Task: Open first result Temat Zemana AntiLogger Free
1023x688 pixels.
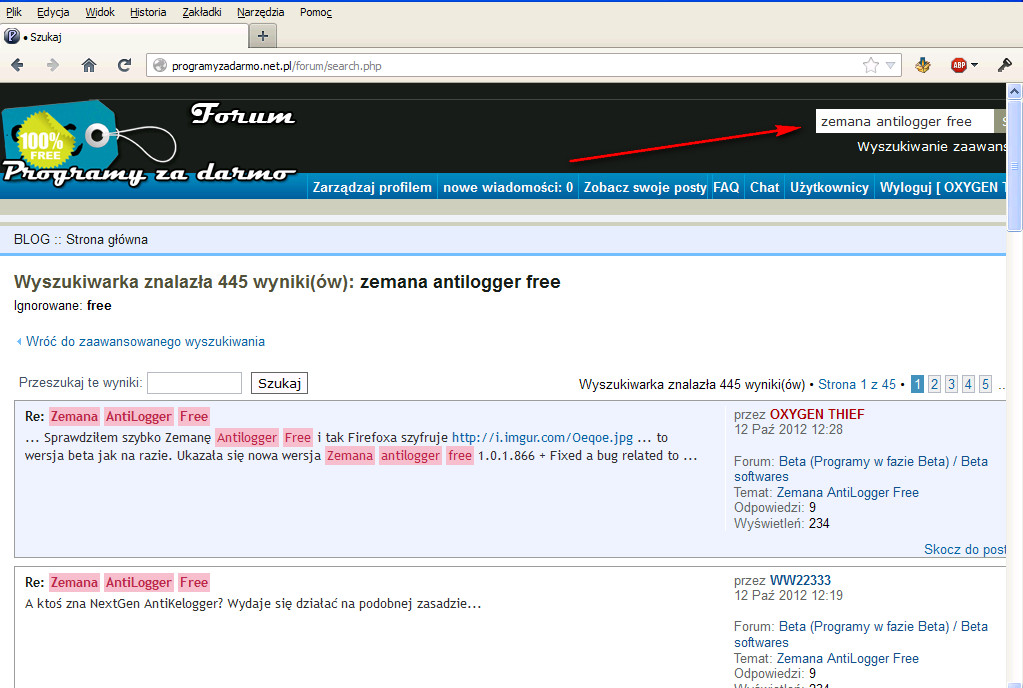Action: [x=847, y=492]
